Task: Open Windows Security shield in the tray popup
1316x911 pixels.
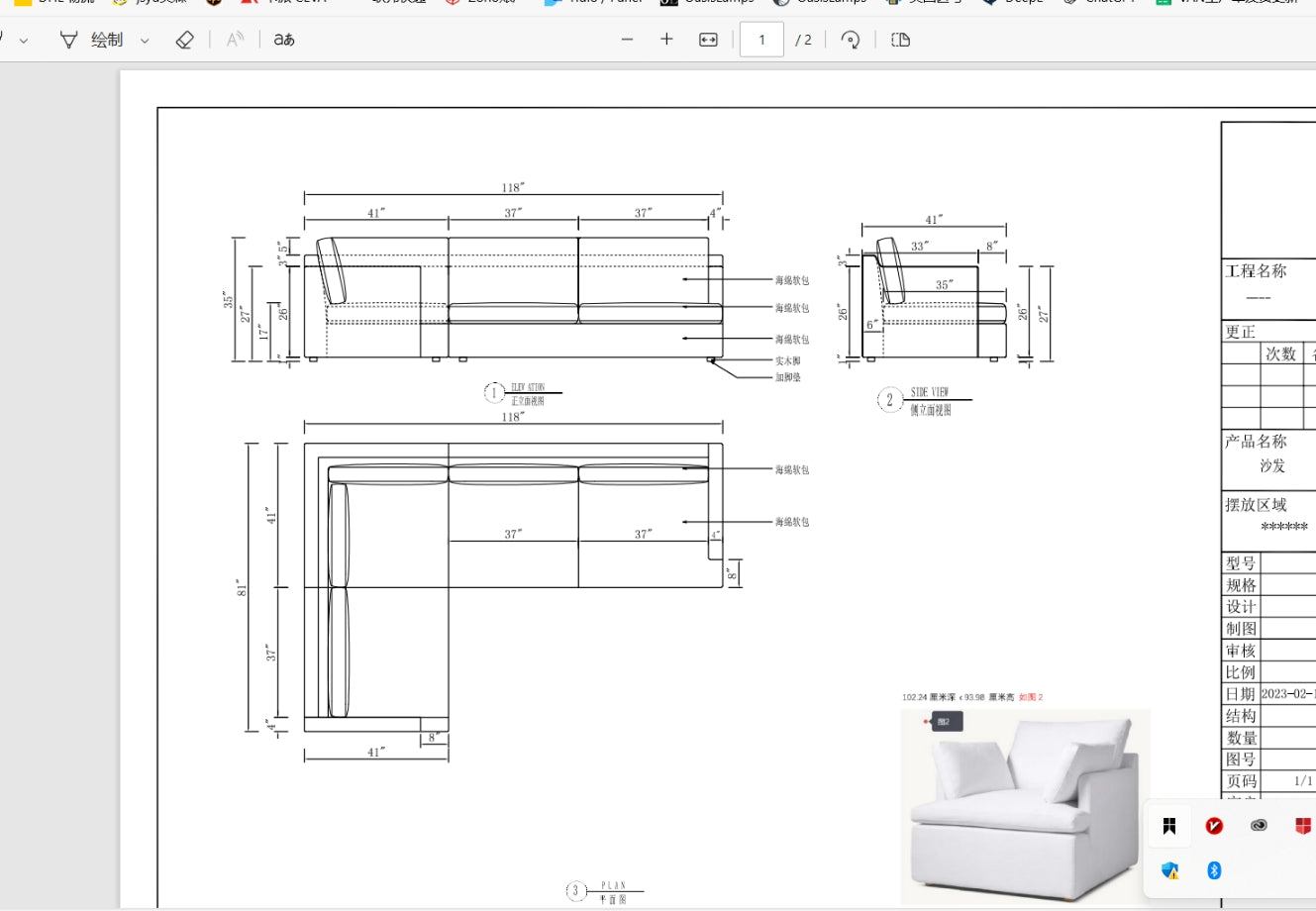Action: point(1169,869)
